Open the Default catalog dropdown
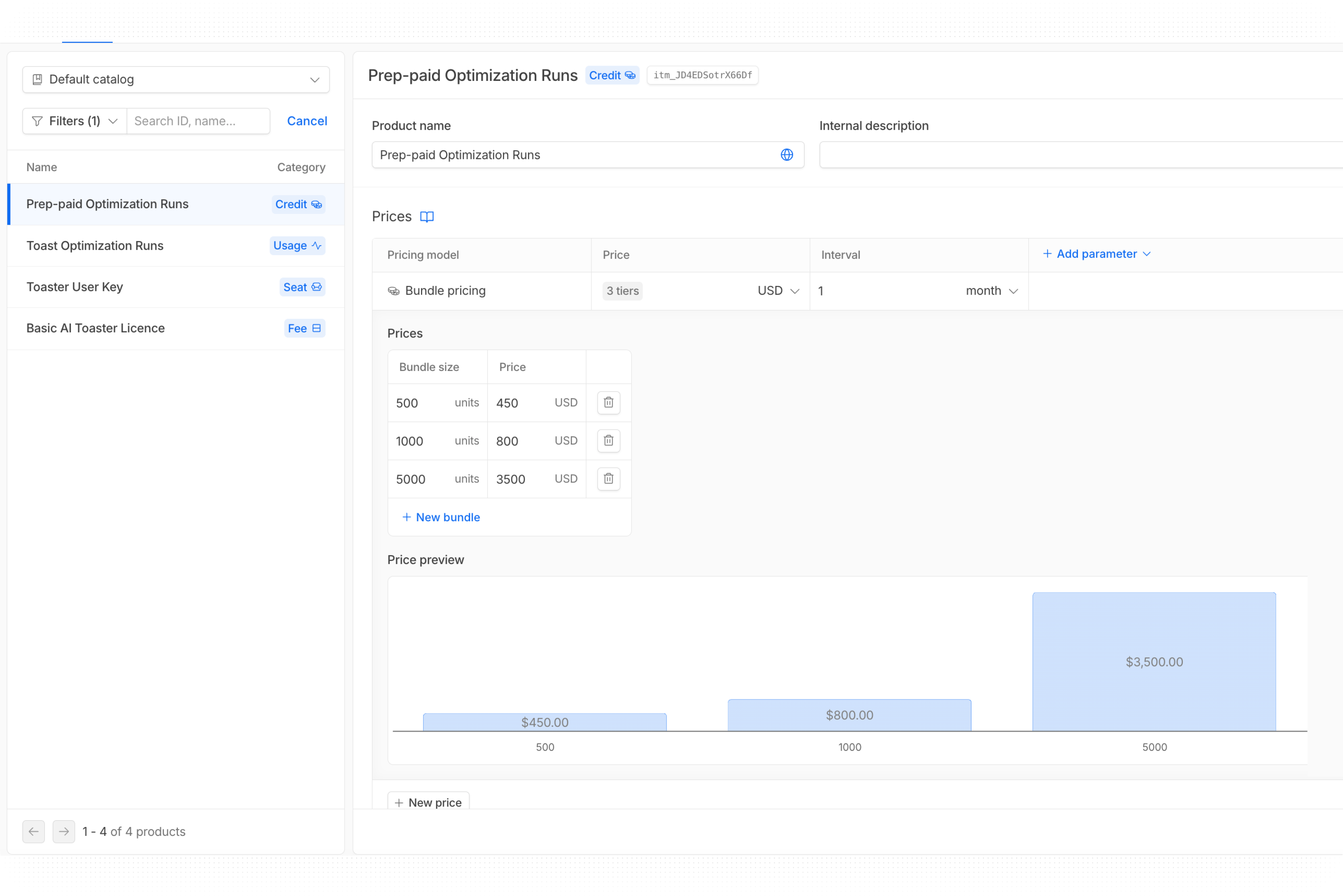The height and width of the screenshot is (896, 1343). coord(176,79)
